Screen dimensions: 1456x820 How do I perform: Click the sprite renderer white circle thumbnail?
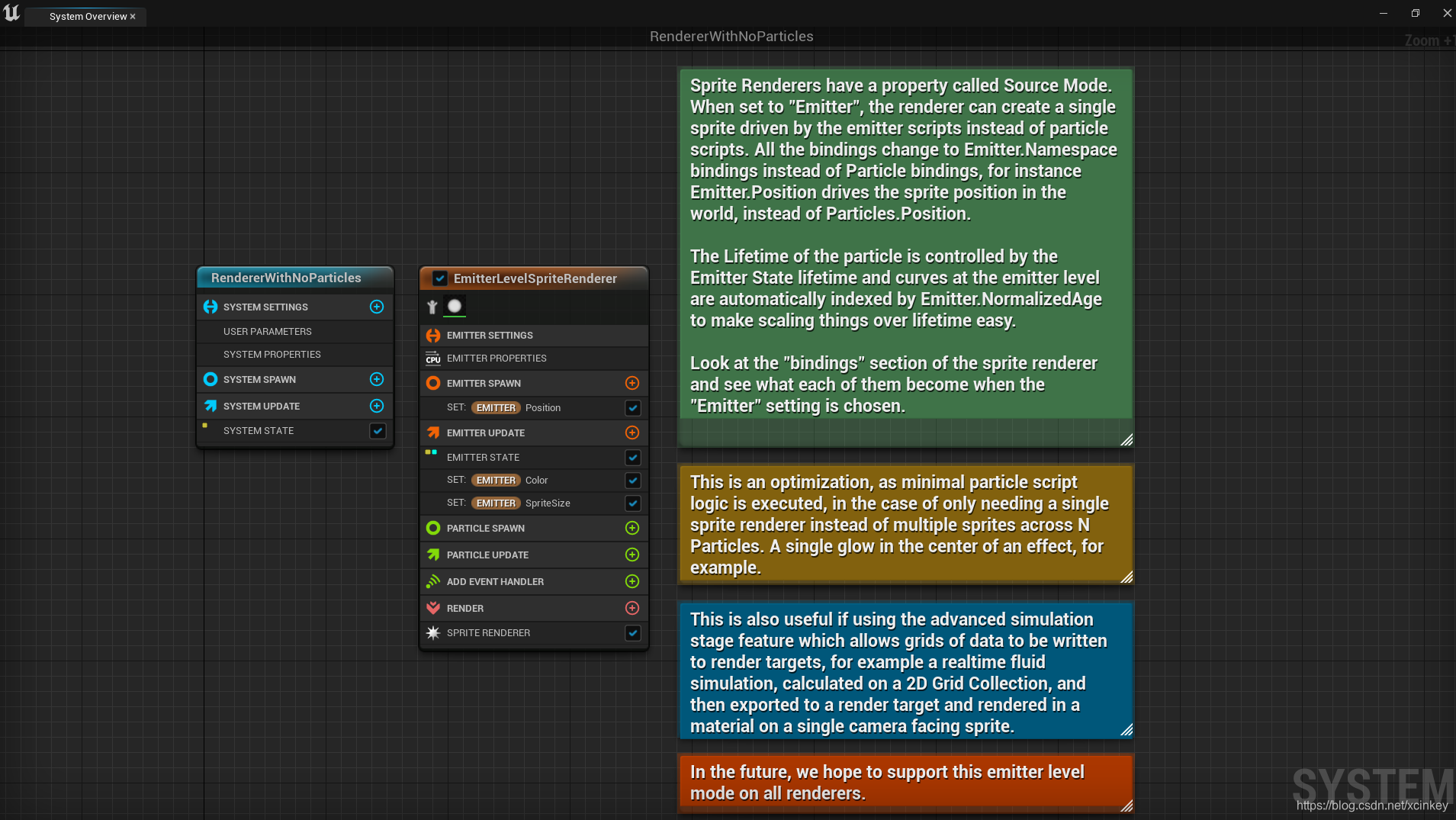455,306
